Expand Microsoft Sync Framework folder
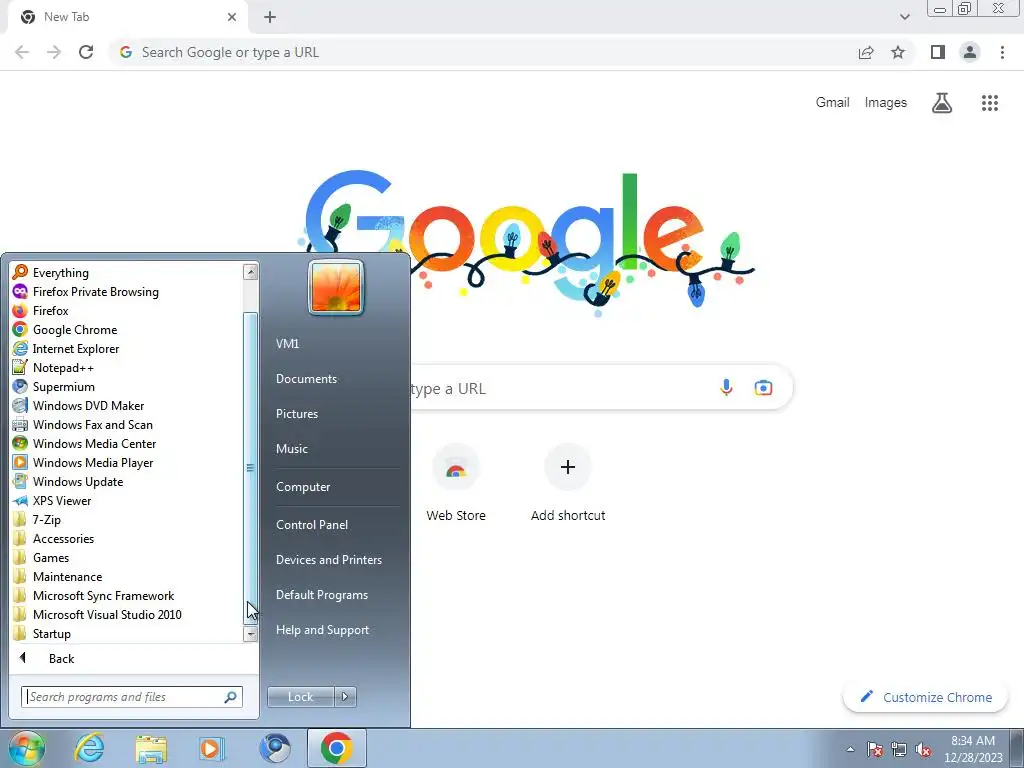1024x768 pixels. click(93, 595)
